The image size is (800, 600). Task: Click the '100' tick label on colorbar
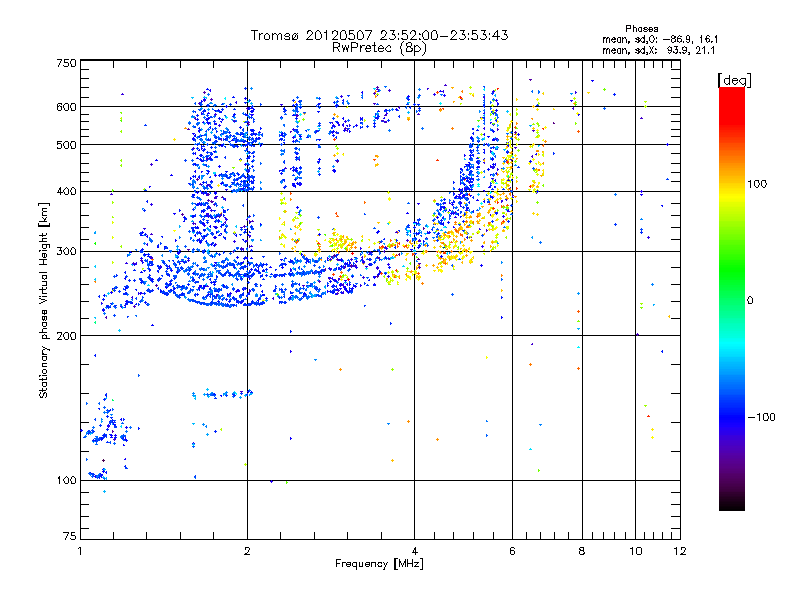(x=757, y=184)
